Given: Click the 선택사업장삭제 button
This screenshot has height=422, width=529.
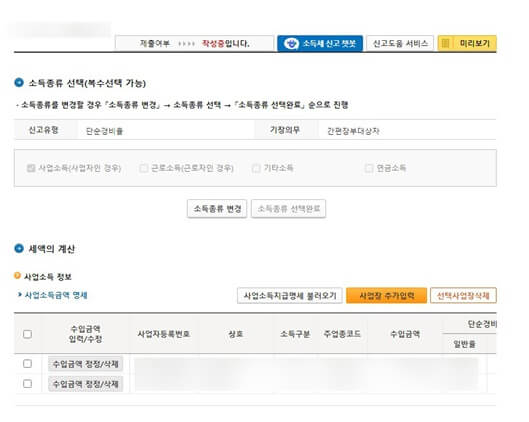Looking at the screenshot, I should click(463, 296).
